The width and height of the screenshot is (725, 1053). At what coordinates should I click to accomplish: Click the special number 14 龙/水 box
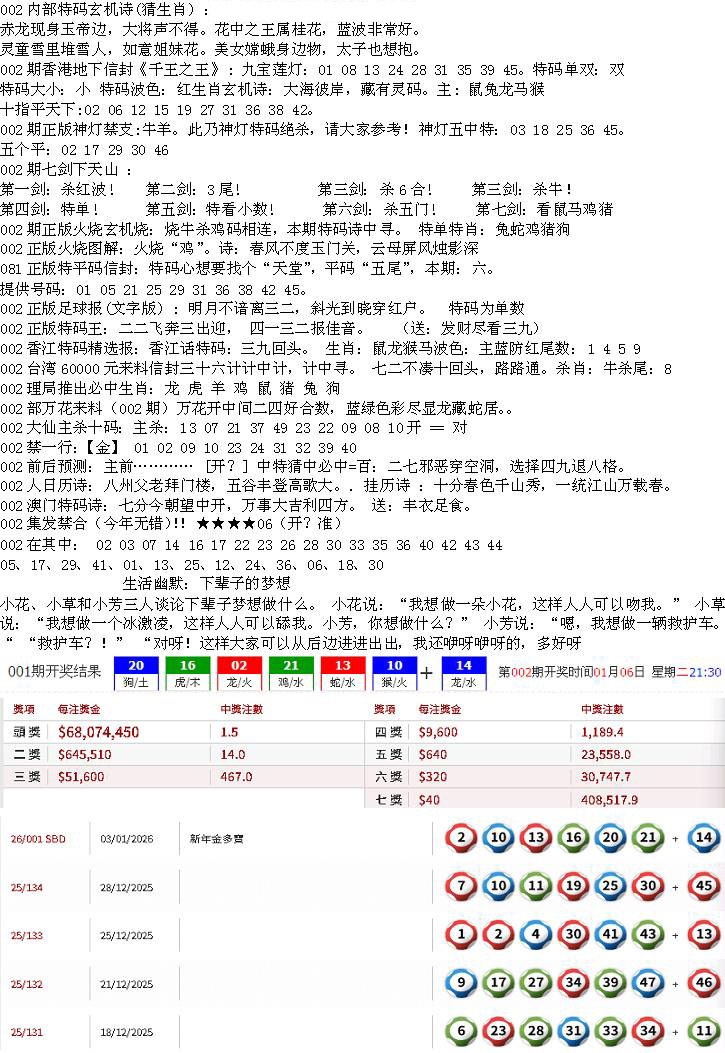point(463,673)
